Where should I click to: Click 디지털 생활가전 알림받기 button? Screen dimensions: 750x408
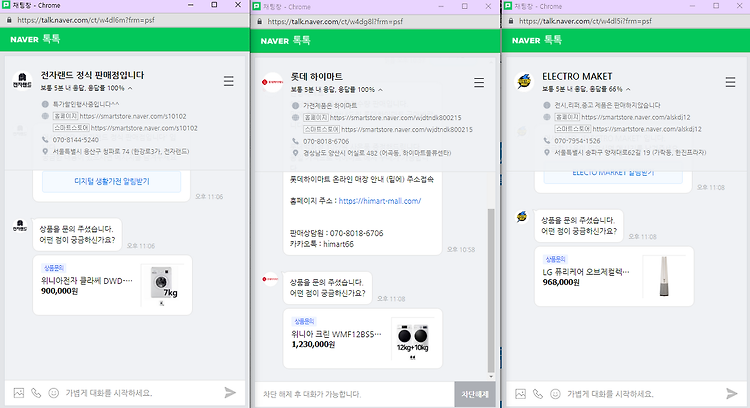tap(111, 182)
